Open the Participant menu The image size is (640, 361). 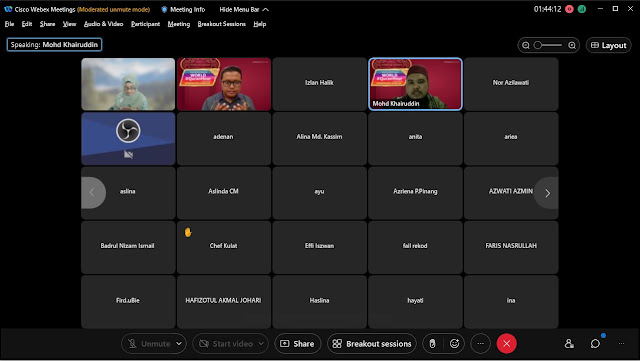(x=145, y=24)
